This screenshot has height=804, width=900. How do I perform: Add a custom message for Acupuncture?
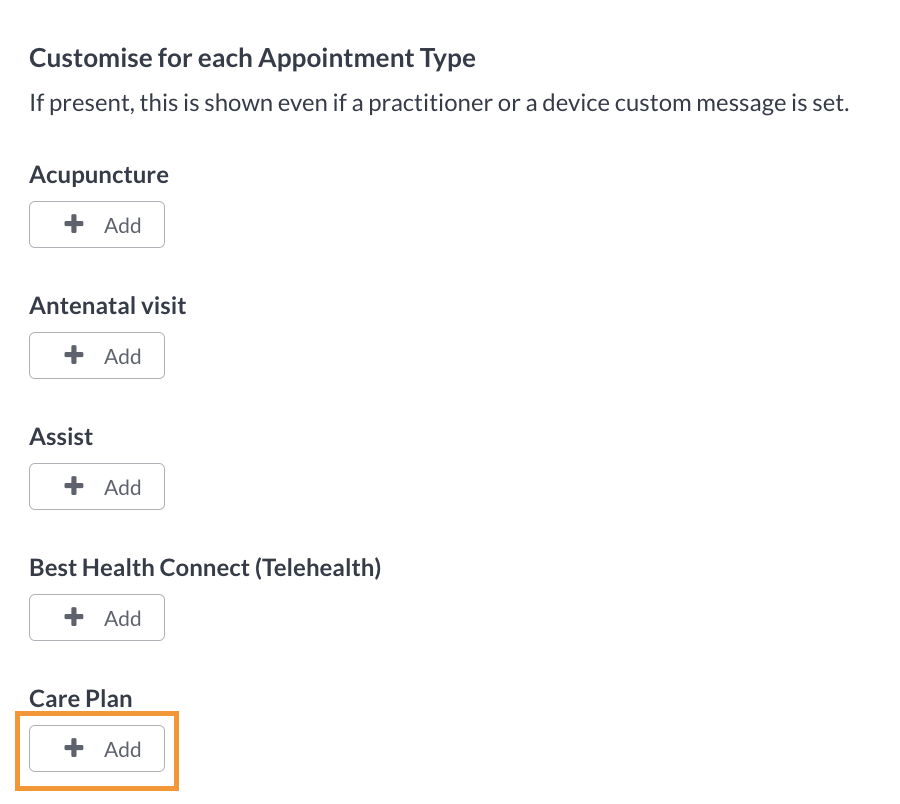click(97, 224)
